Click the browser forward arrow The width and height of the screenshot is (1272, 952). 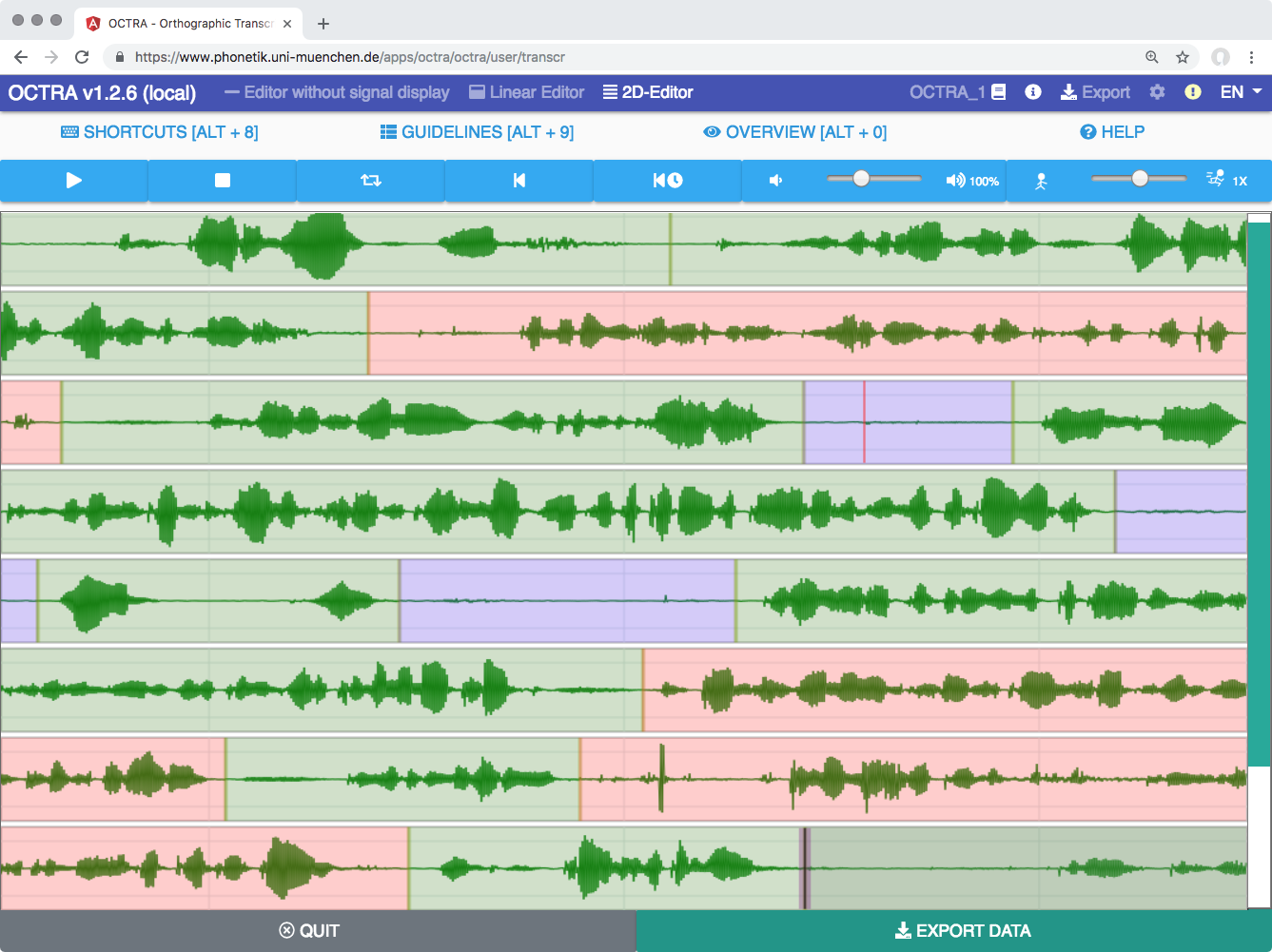pos(51,57)
